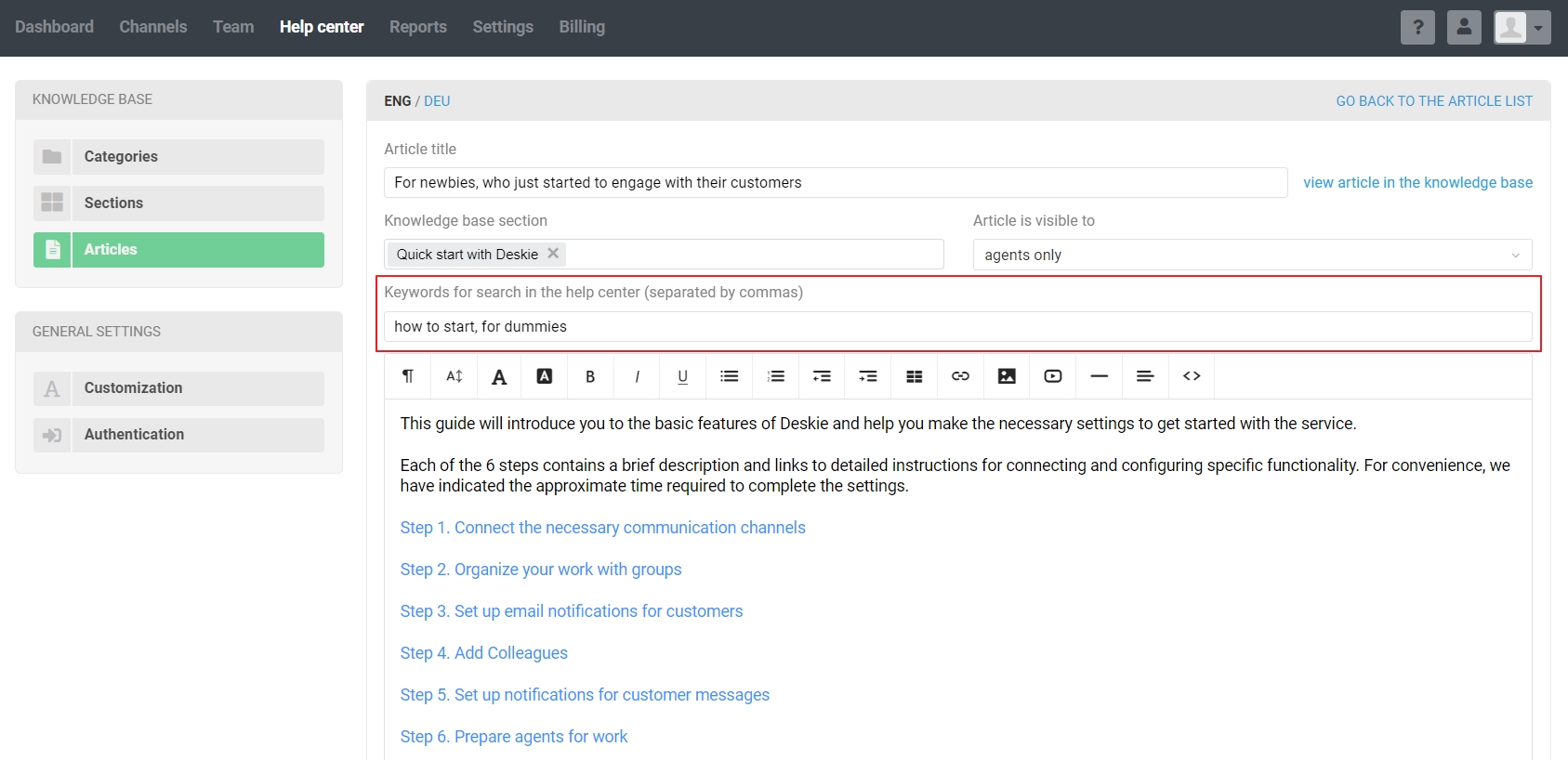
Task: Open the user profile icon in header
Action: coord(1464,27)
